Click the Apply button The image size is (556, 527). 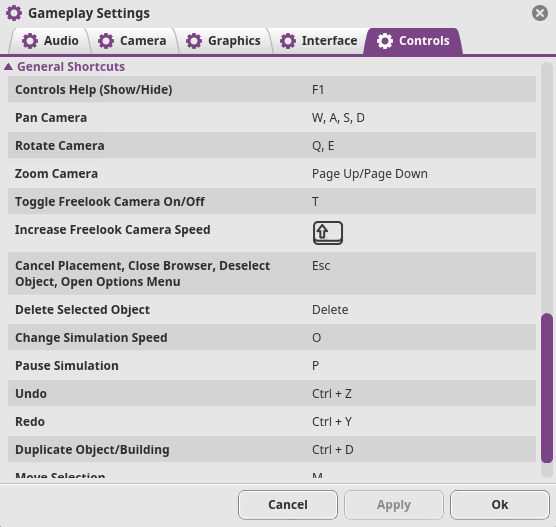click(x=394, y=505)
